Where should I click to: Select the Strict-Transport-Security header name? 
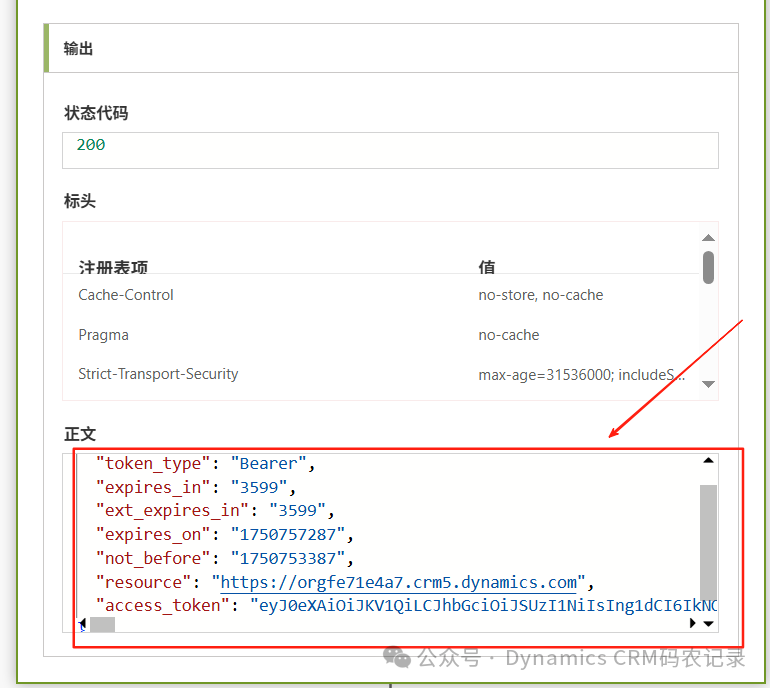tap(158, 374)
